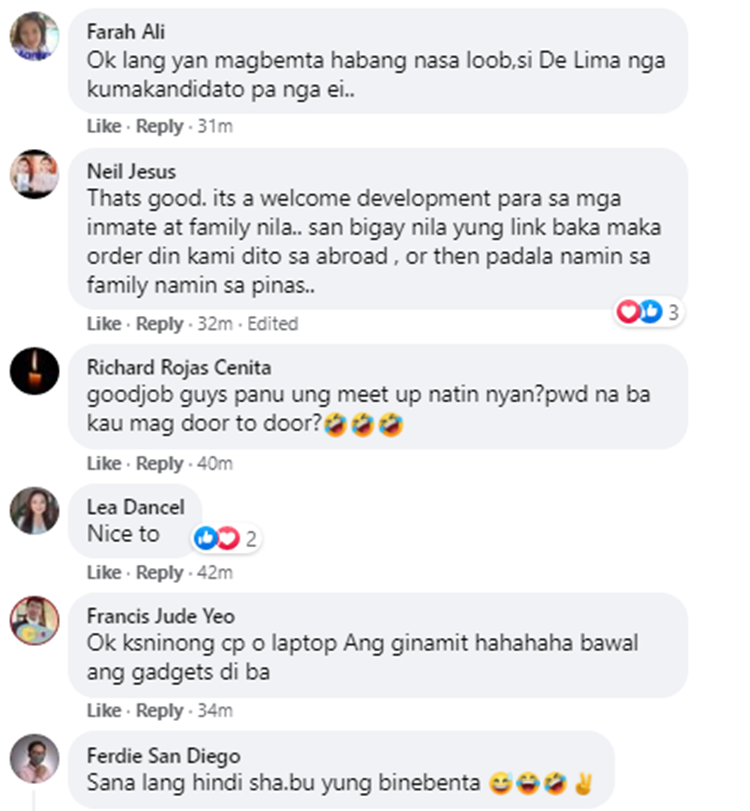Click Francis Jude Yeo's avatar
750x811 pixels.
point(35,620)
